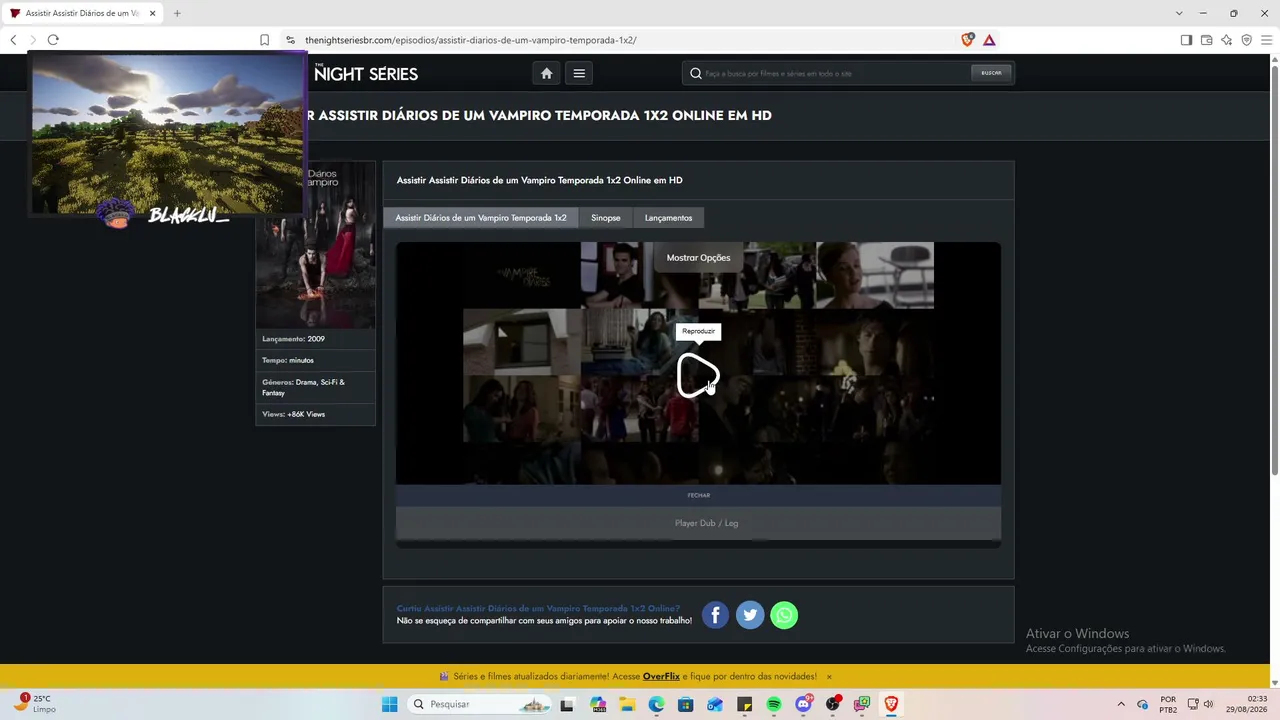The width and height of the screenshot is (1280, 720).
Task: Click the 'Gêneros: Drama, Sci-Fi & Fantasy' text
Action: click(x=304, y=387)
